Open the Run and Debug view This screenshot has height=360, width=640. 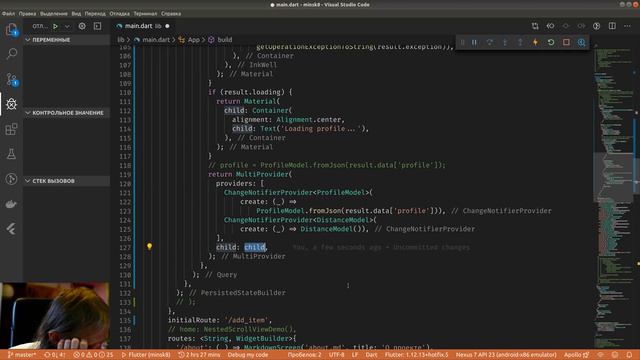[11, 104]
